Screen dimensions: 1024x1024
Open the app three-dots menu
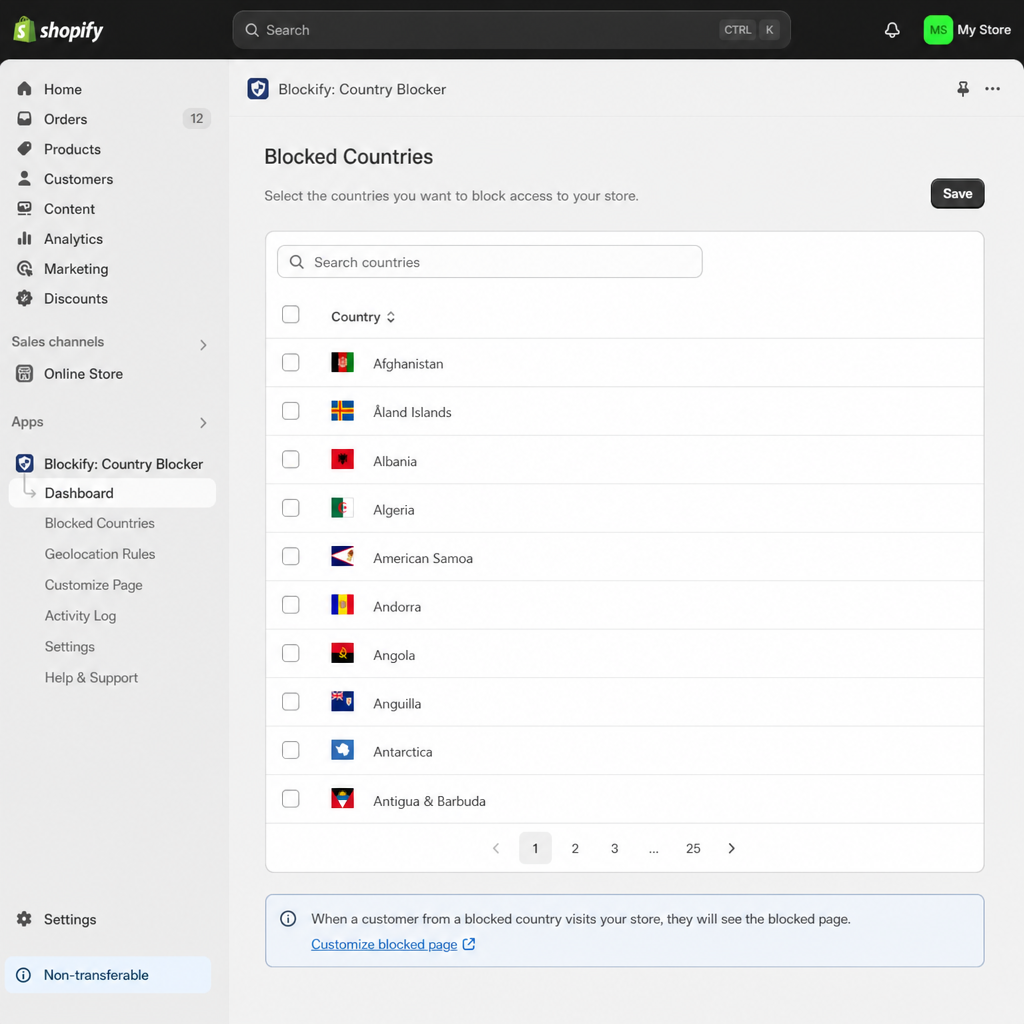pyautogui.click(x=992, y=89)
